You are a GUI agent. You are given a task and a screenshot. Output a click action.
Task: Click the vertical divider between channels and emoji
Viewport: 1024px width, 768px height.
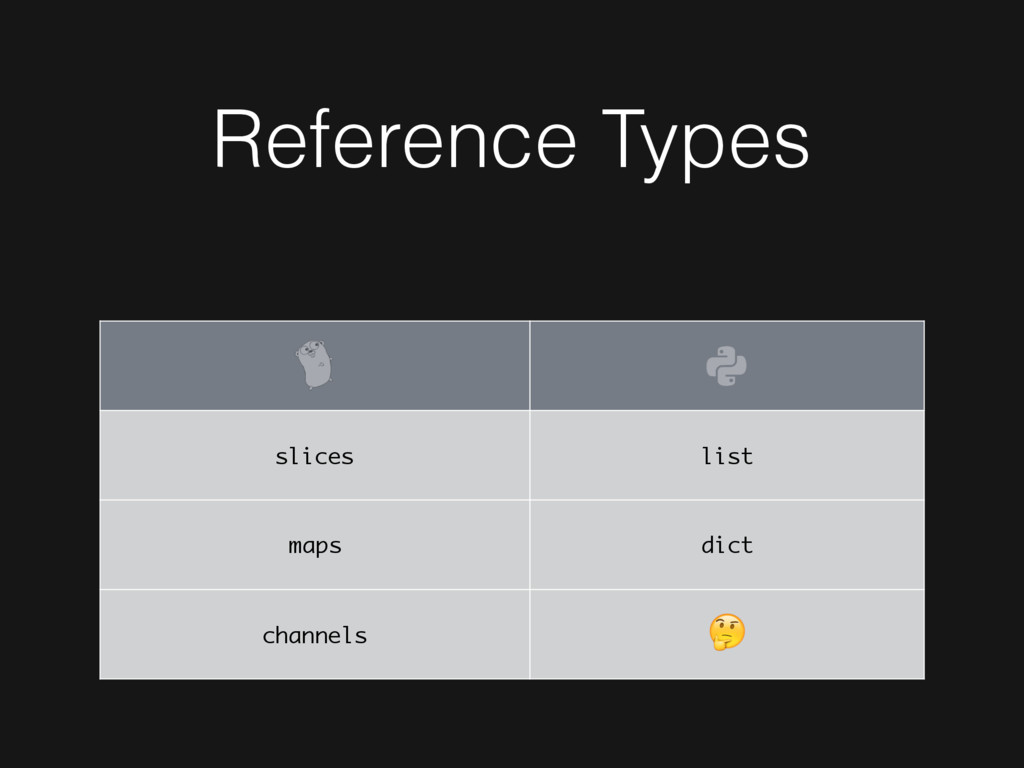pos(530,634)
